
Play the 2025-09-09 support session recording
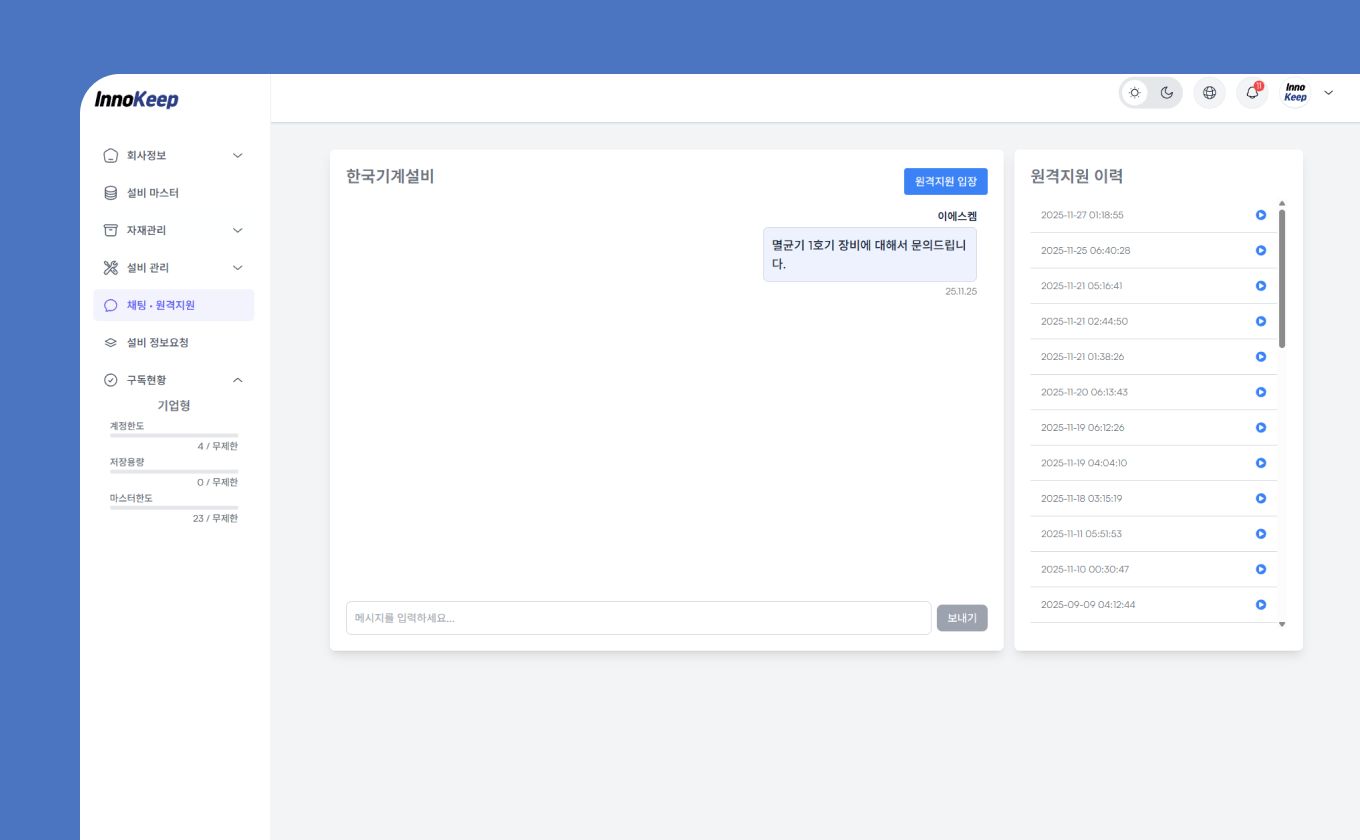coord(1260,604)
